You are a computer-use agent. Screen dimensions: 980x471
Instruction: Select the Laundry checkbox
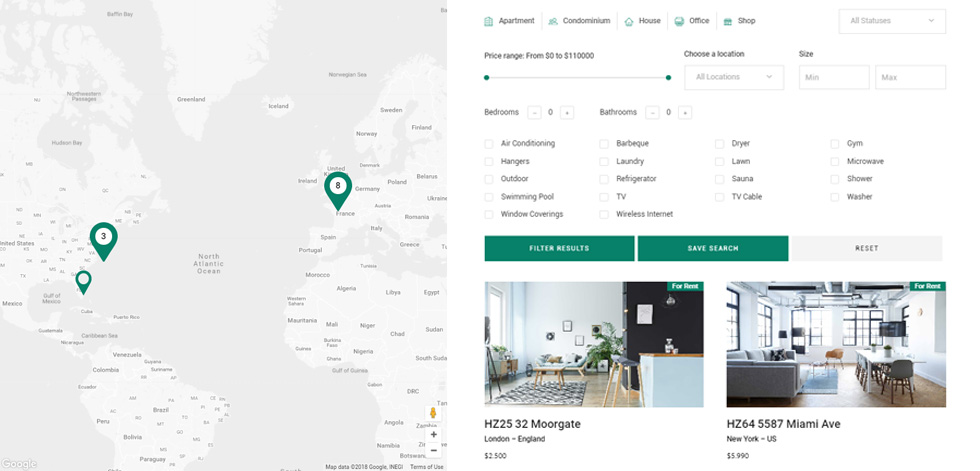pyautogui.click(x=604, y=162)
